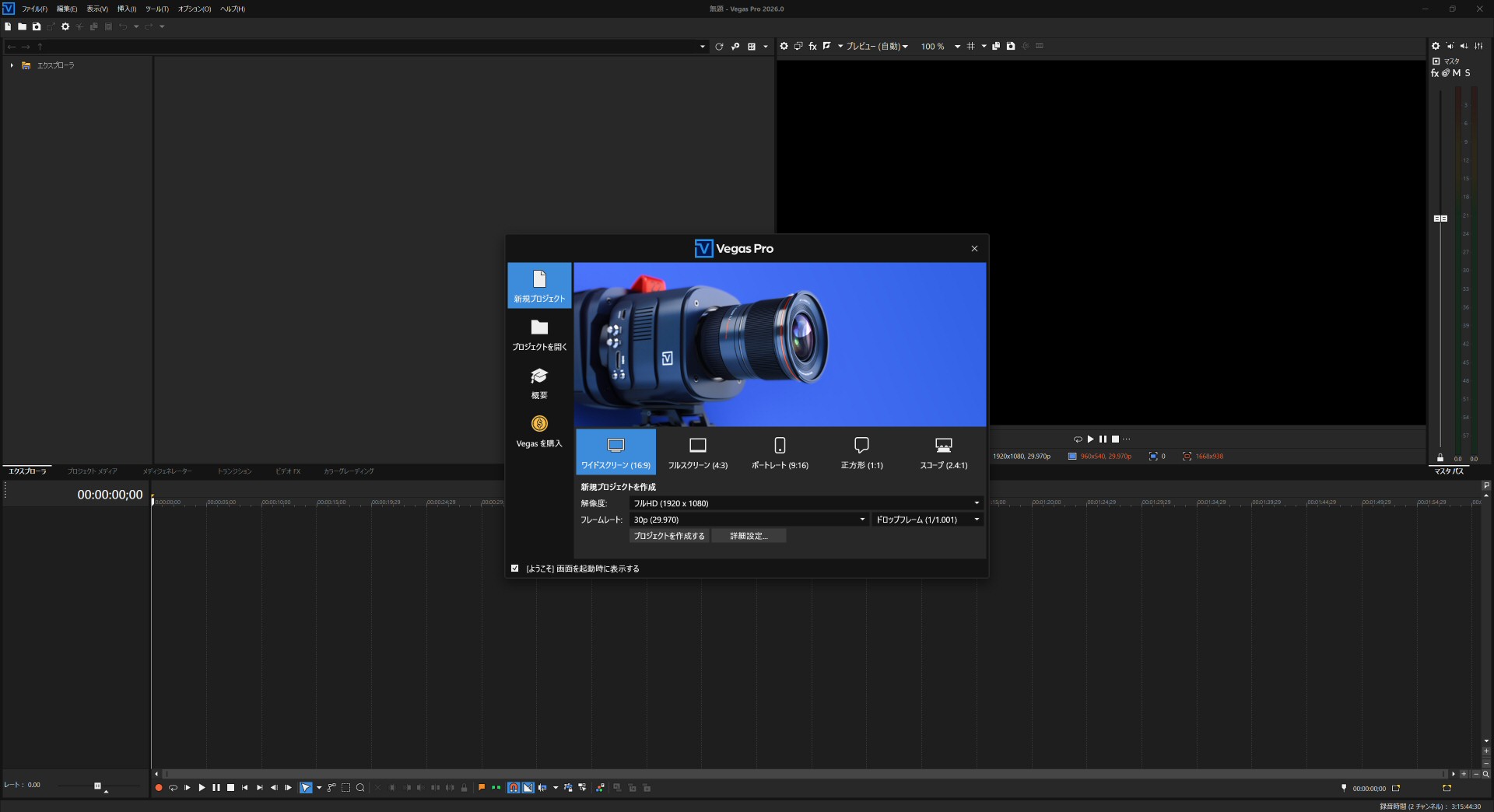Choose ポートレート (9:16) aspect preset
This screenshot has height=812, width=1494.
coord(780,452)
